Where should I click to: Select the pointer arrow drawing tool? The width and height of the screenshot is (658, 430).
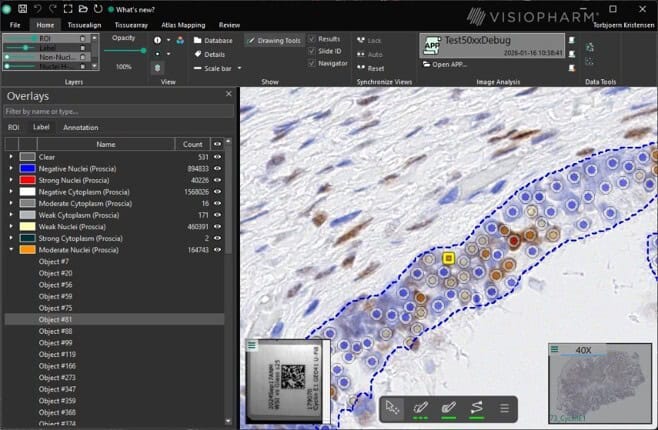(392, 408)
